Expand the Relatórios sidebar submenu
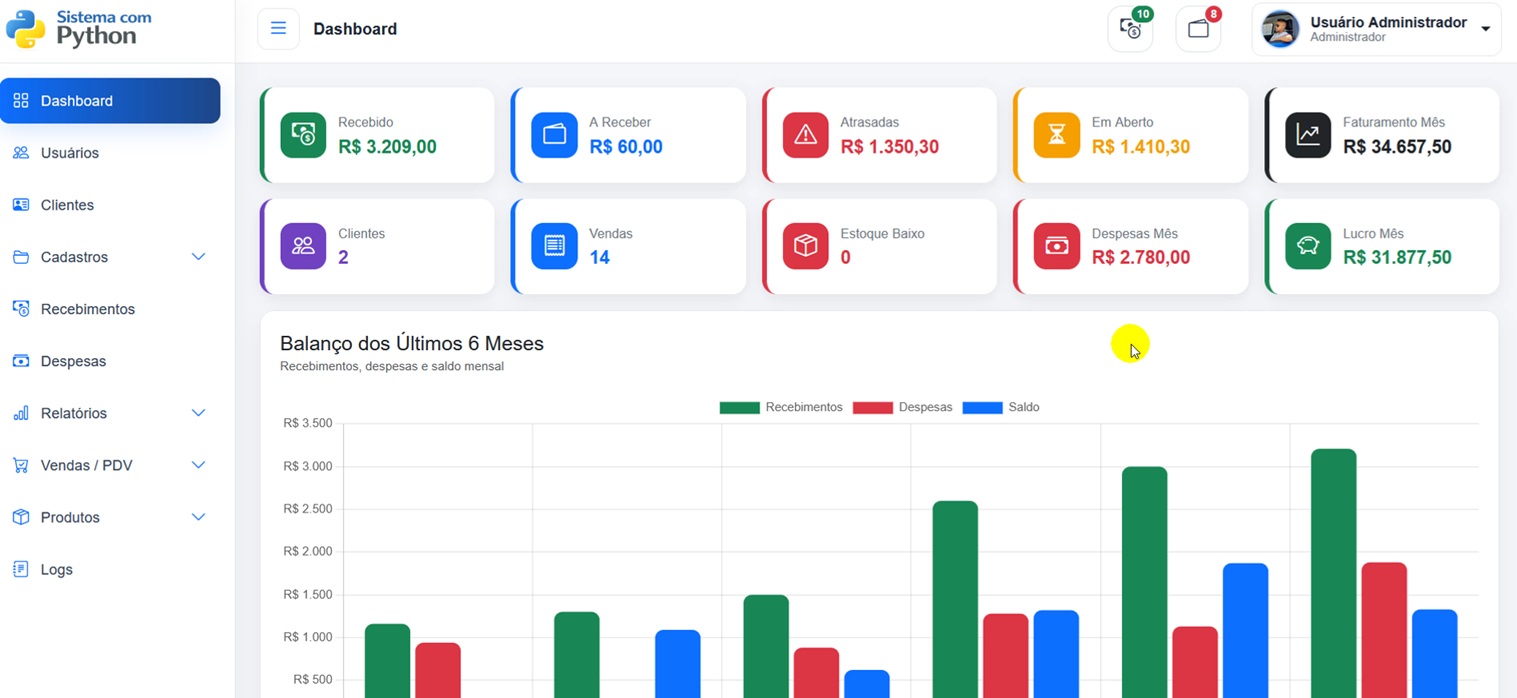The height and width of the screenshot is (698, 1517). click(x=110, y=413)
